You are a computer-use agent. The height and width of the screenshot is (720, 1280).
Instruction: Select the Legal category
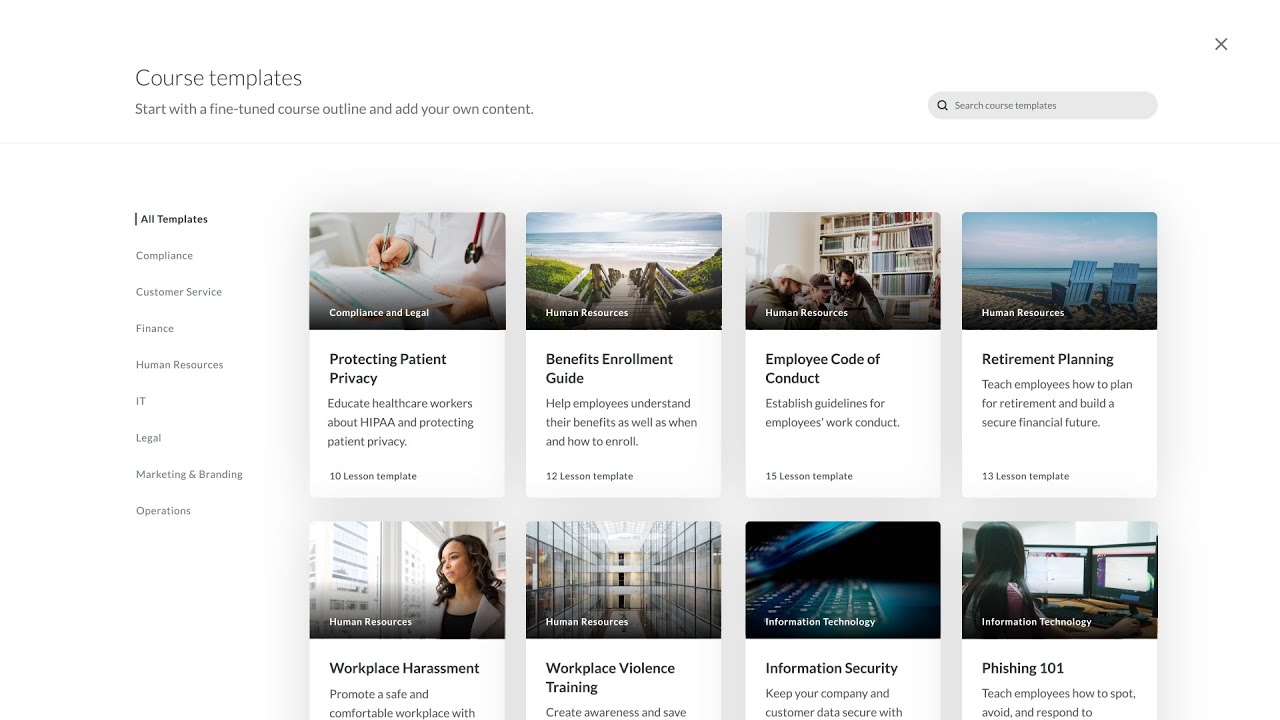(149, 438)
